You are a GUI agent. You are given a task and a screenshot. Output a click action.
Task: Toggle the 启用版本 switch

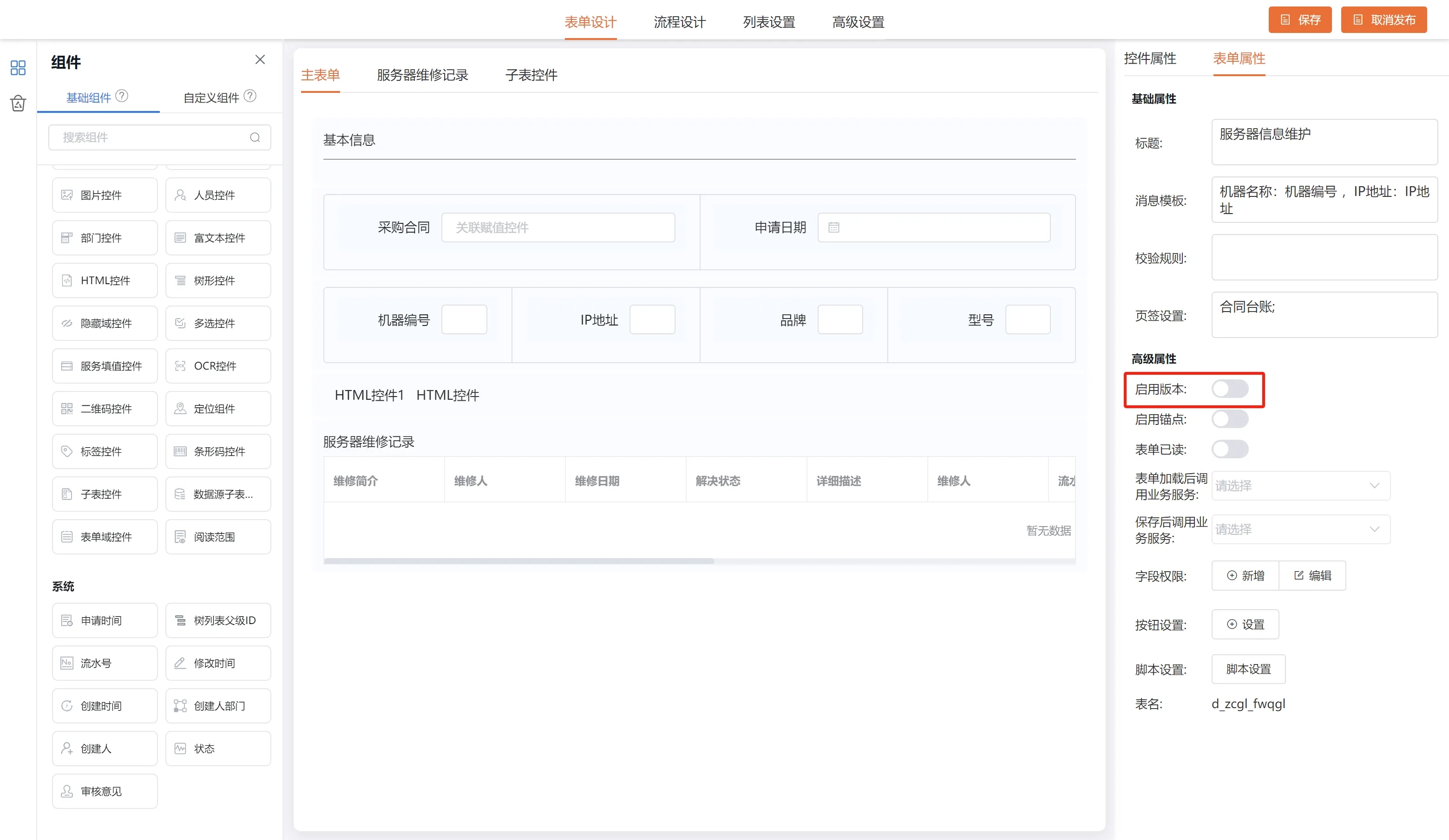pos(1230,389)
